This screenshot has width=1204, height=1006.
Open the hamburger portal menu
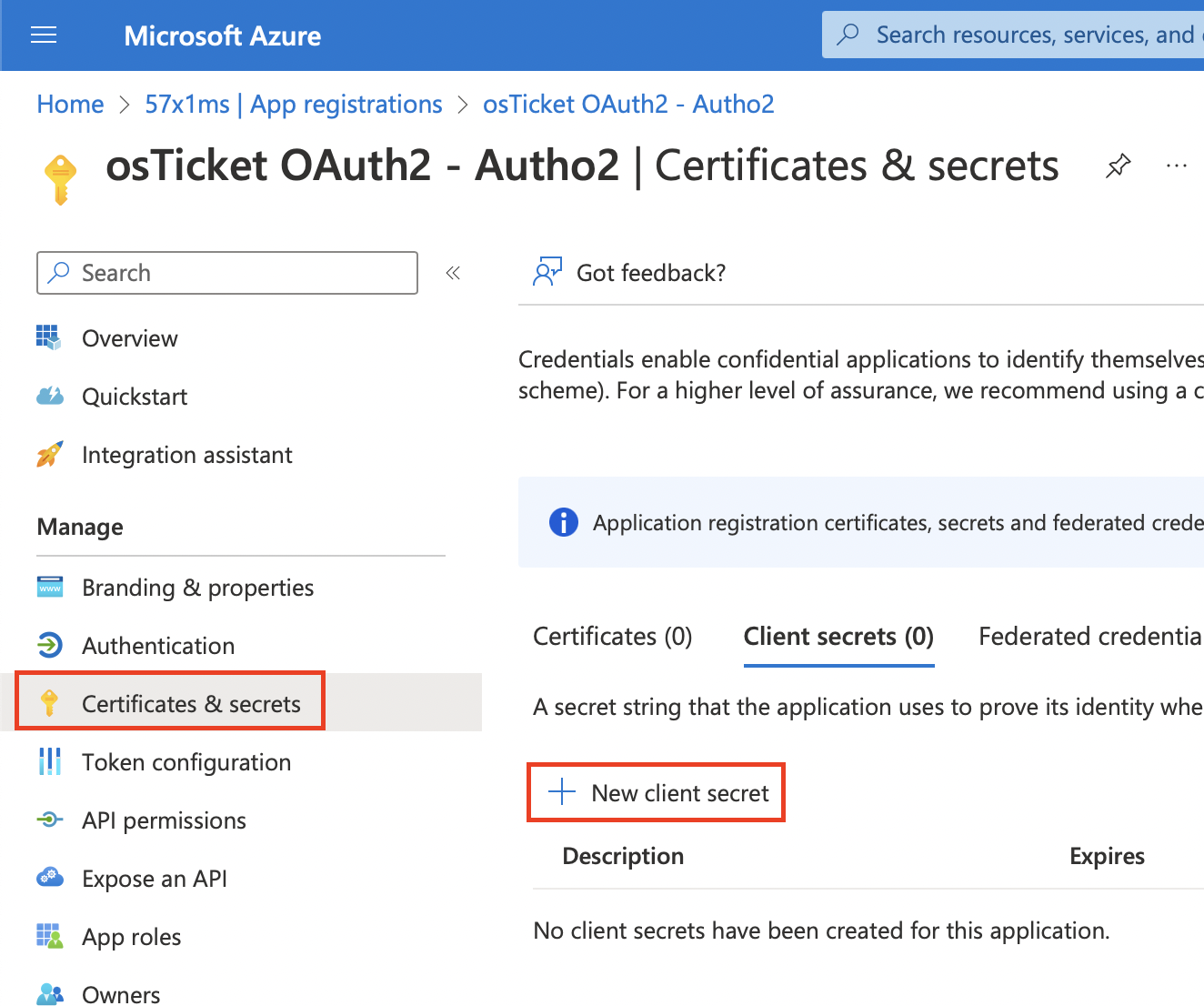tap(44, 35)
